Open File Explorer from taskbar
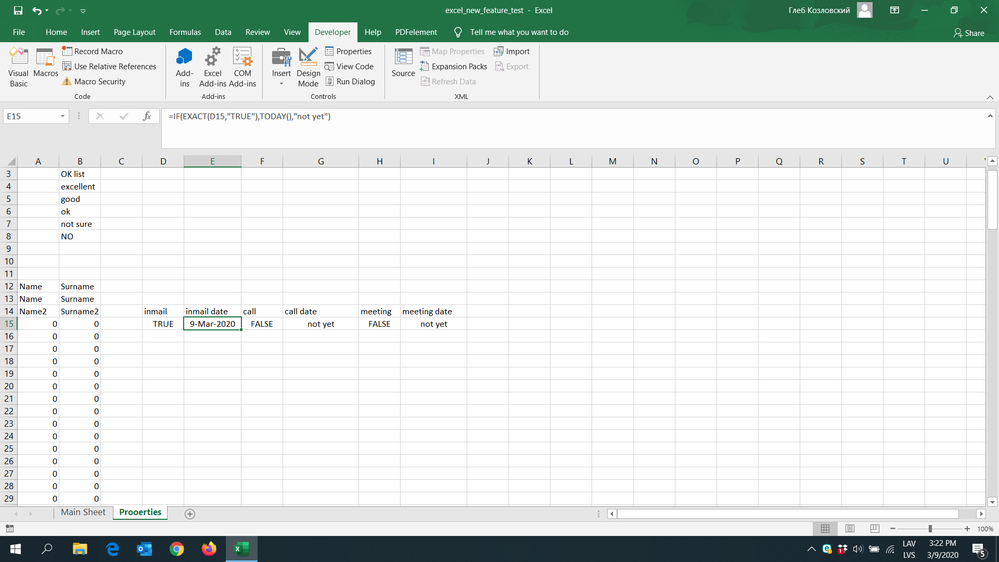The height and width of the screenshot is (562, 999). (80, 549)
